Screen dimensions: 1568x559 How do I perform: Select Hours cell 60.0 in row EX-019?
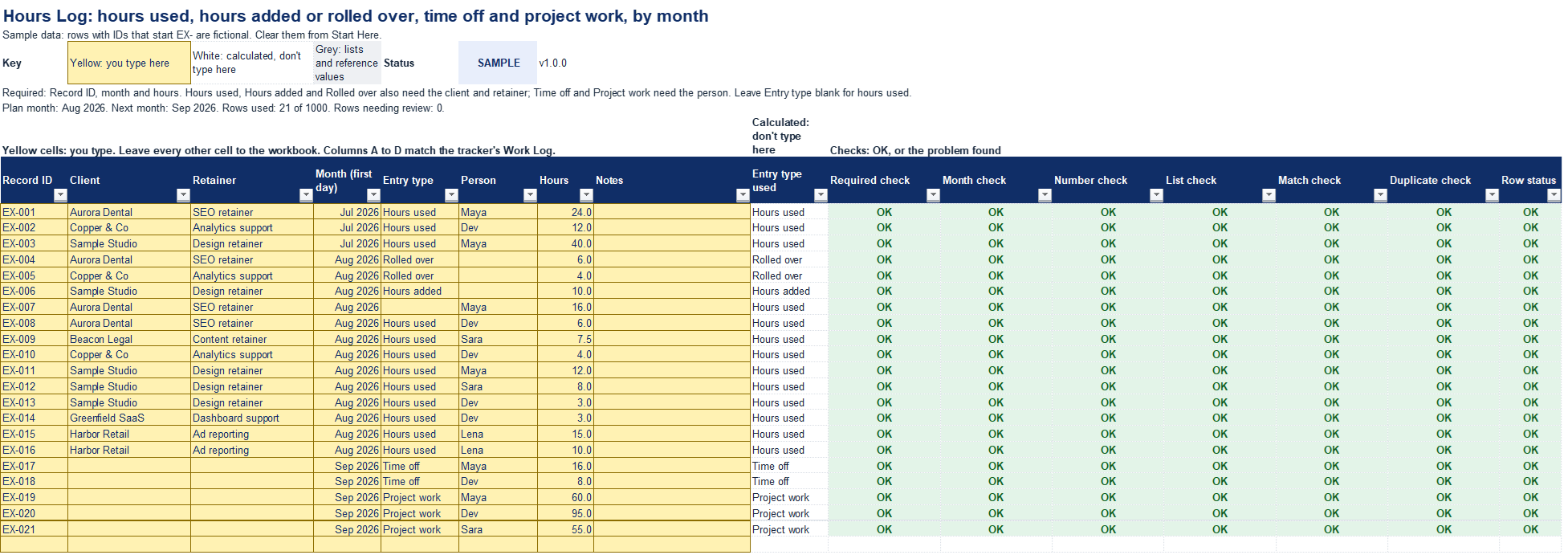(565, 497)
